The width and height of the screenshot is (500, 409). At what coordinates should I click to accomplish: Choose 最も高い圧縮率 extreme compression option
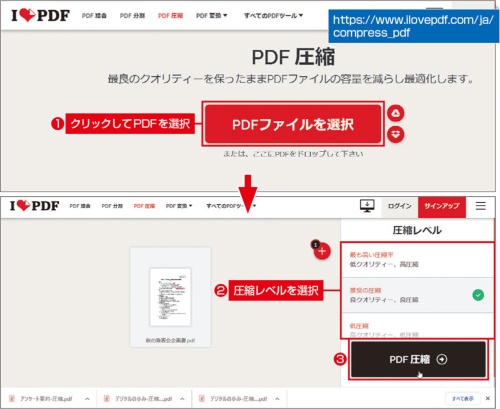(417, 260)
